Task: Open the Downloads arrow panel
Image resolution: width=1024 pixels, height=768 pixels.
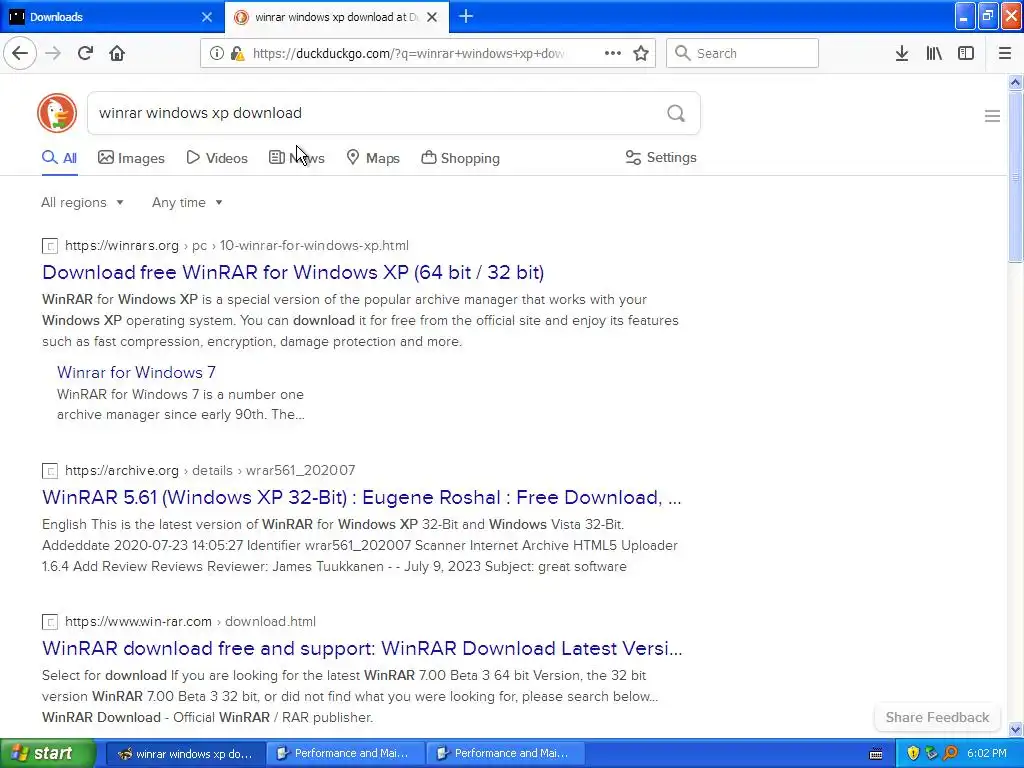Action: coord(902,53)
